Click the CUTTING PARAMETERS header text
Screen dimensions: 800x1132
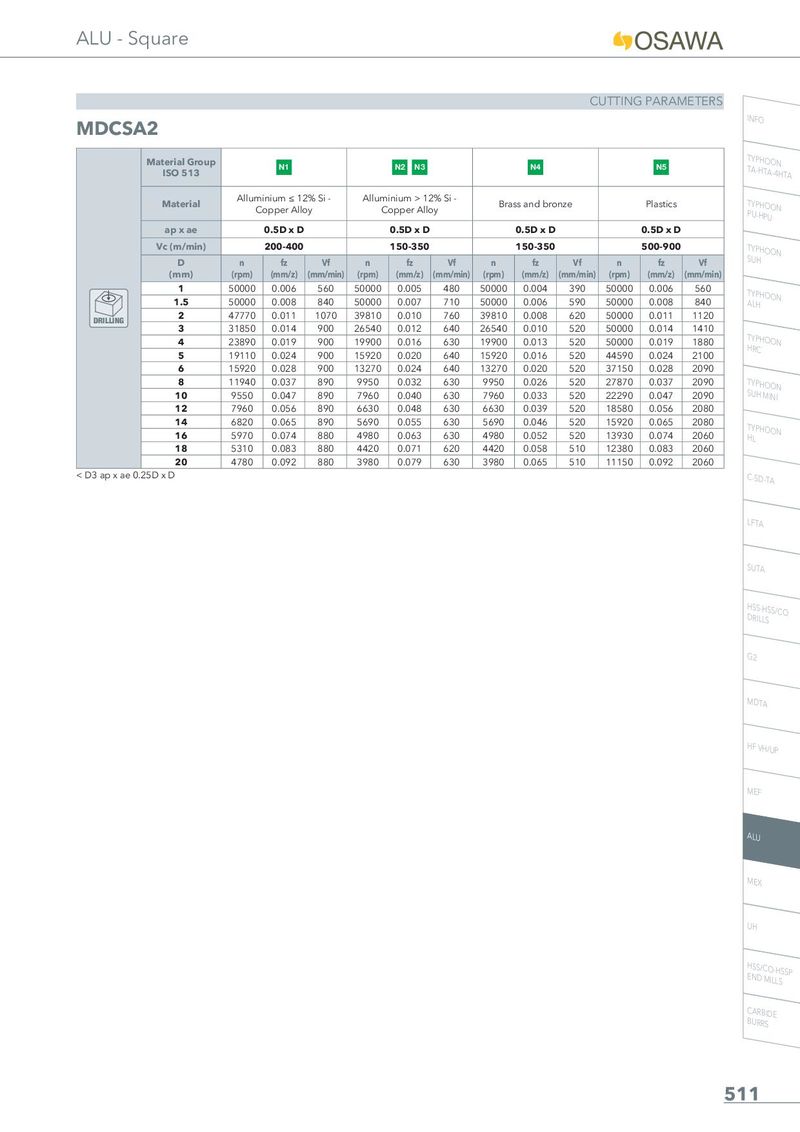click(x=656, y=101)
